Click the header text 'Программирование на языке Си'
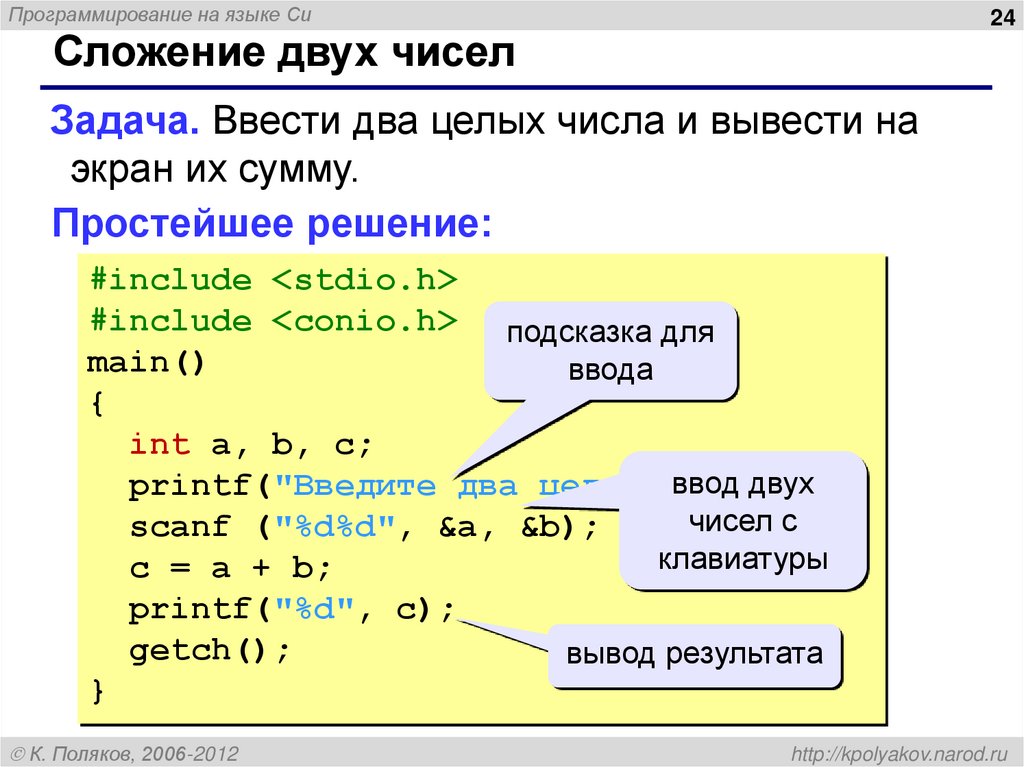This screenshot has width=1024, height=767. coord(160,15)
